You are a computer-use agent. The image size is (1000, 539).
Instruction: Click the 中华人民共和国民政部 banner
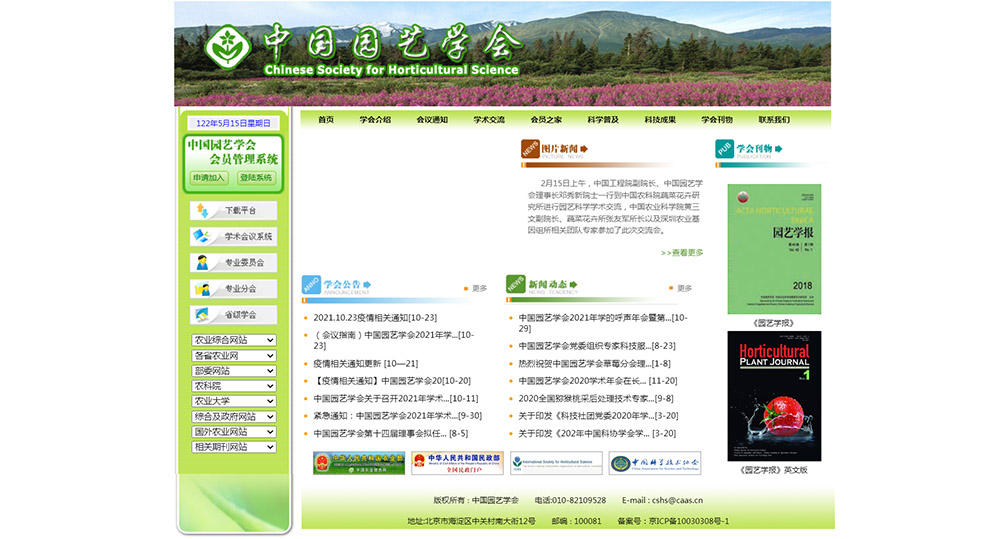457,463
